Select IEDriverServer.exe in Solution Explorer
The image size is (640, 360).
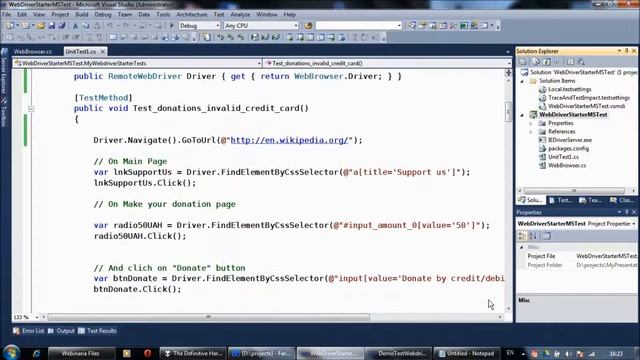(x=570, y=140)
